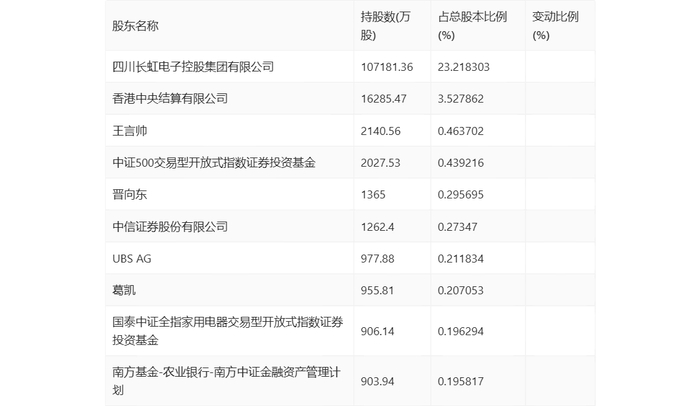Click the value 16285.47
The width and height of the screenshot is (700, 406).
pos(383,99)
